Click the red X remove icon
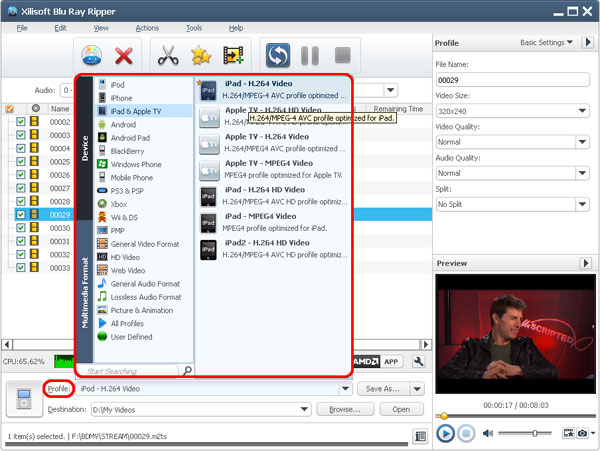The height and width of the screenshot is (451, 600). [x=124, y=56]
